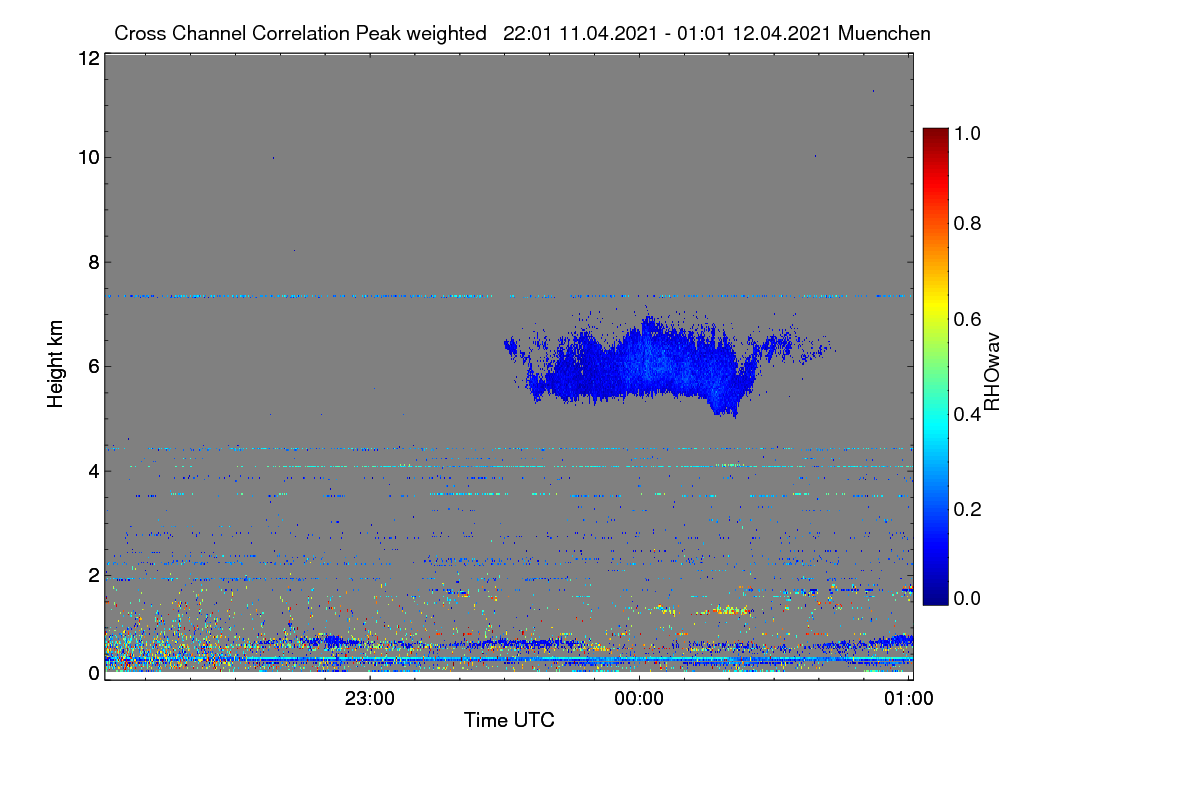Click the colorbar value '0.4'

click(968, 414)
